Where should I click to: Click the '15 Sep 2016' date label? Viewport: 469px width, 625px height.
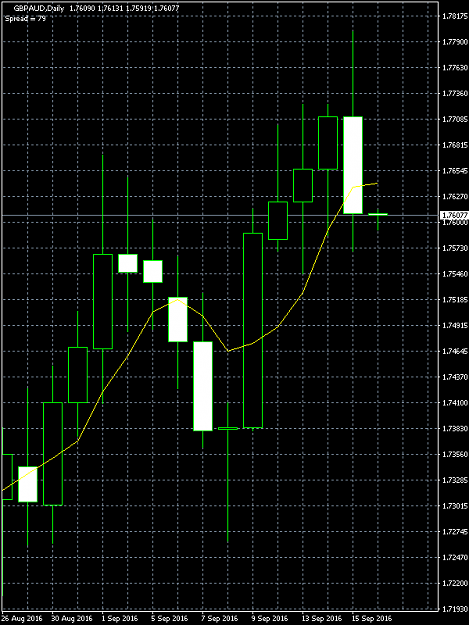(372, 619)
